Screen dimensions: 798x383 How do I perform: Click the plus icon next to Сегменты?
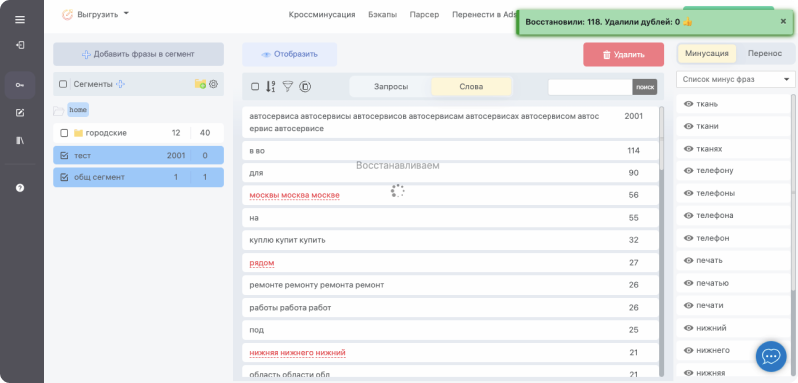pyautogui.click(x=120, y=84)
